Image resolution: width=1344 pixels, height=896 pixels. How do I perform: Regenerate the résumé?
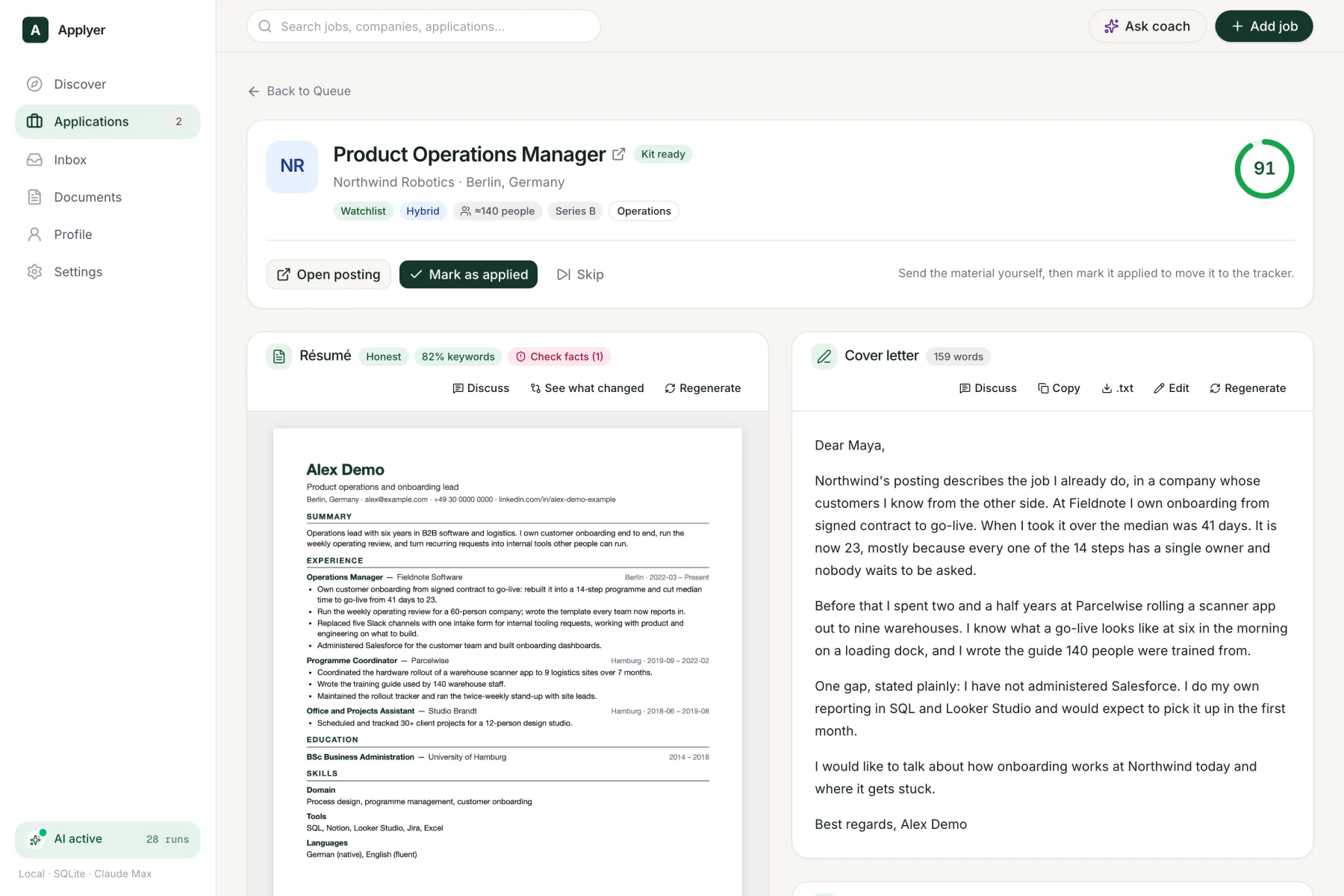703,388
